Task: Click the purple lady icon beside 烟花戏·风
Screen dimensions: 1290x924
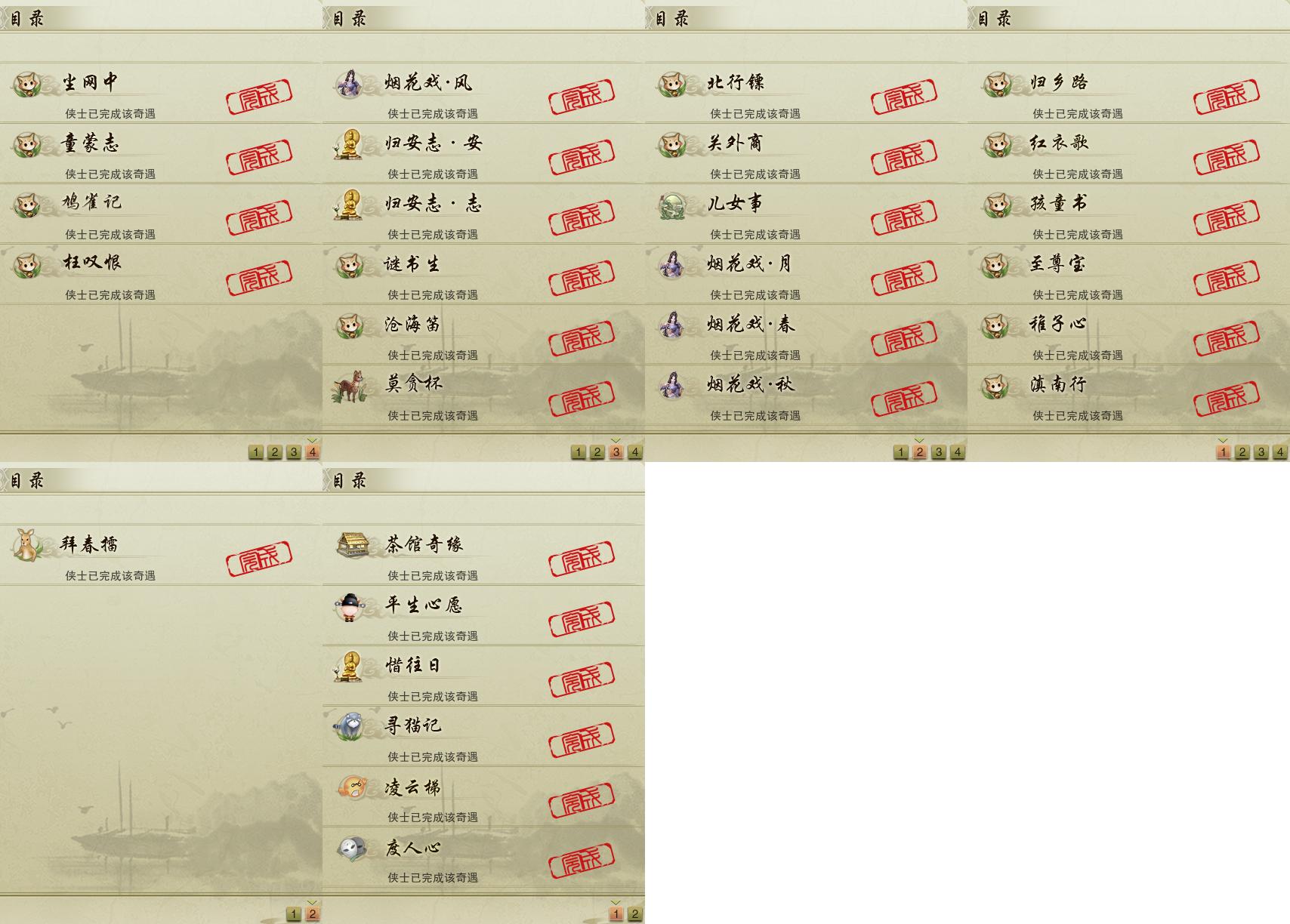Action: pos(350,83)
